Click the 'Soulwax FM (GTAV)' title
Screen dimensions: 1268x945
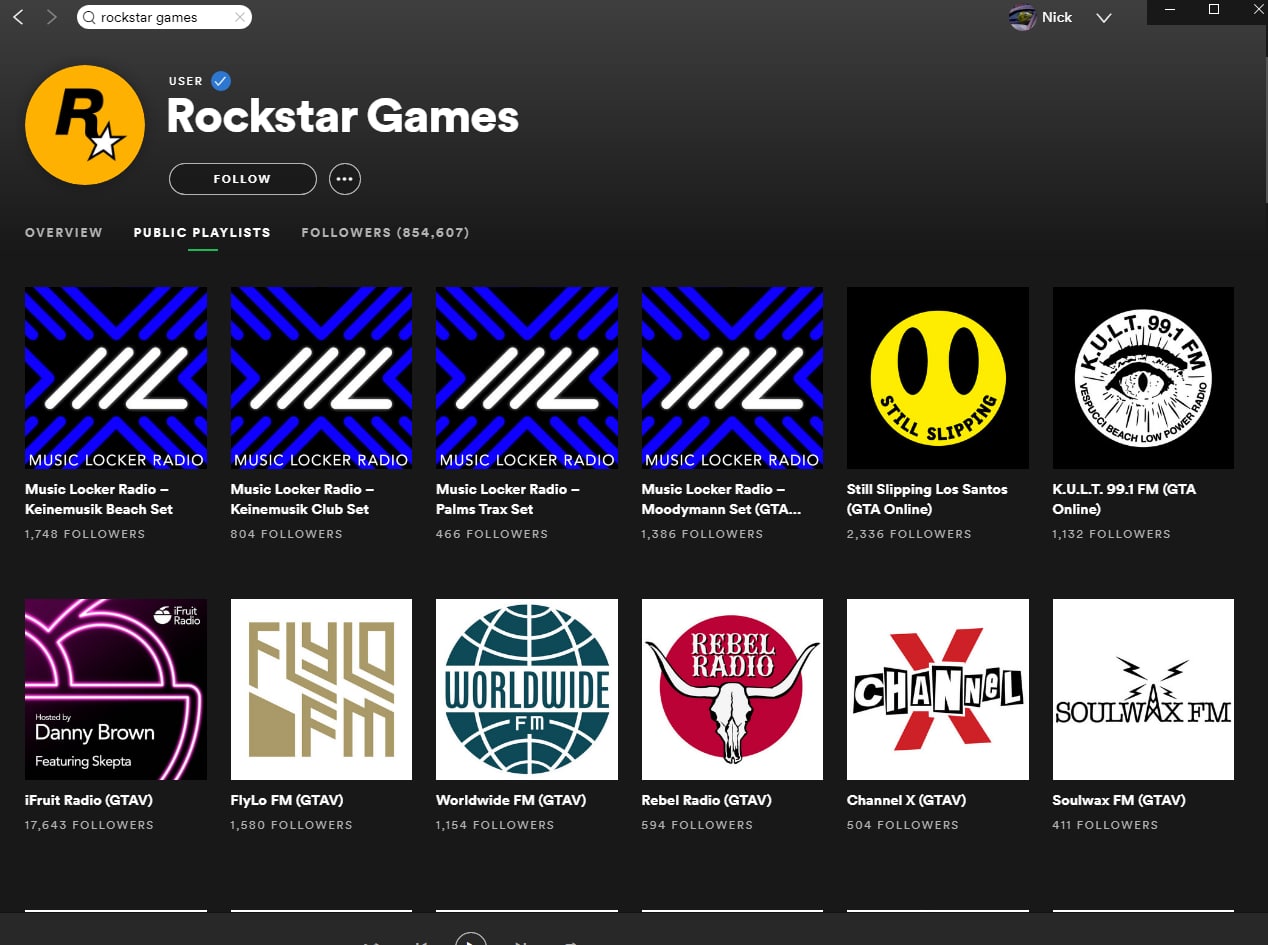pyautogui.click(x=1119, y=800)
